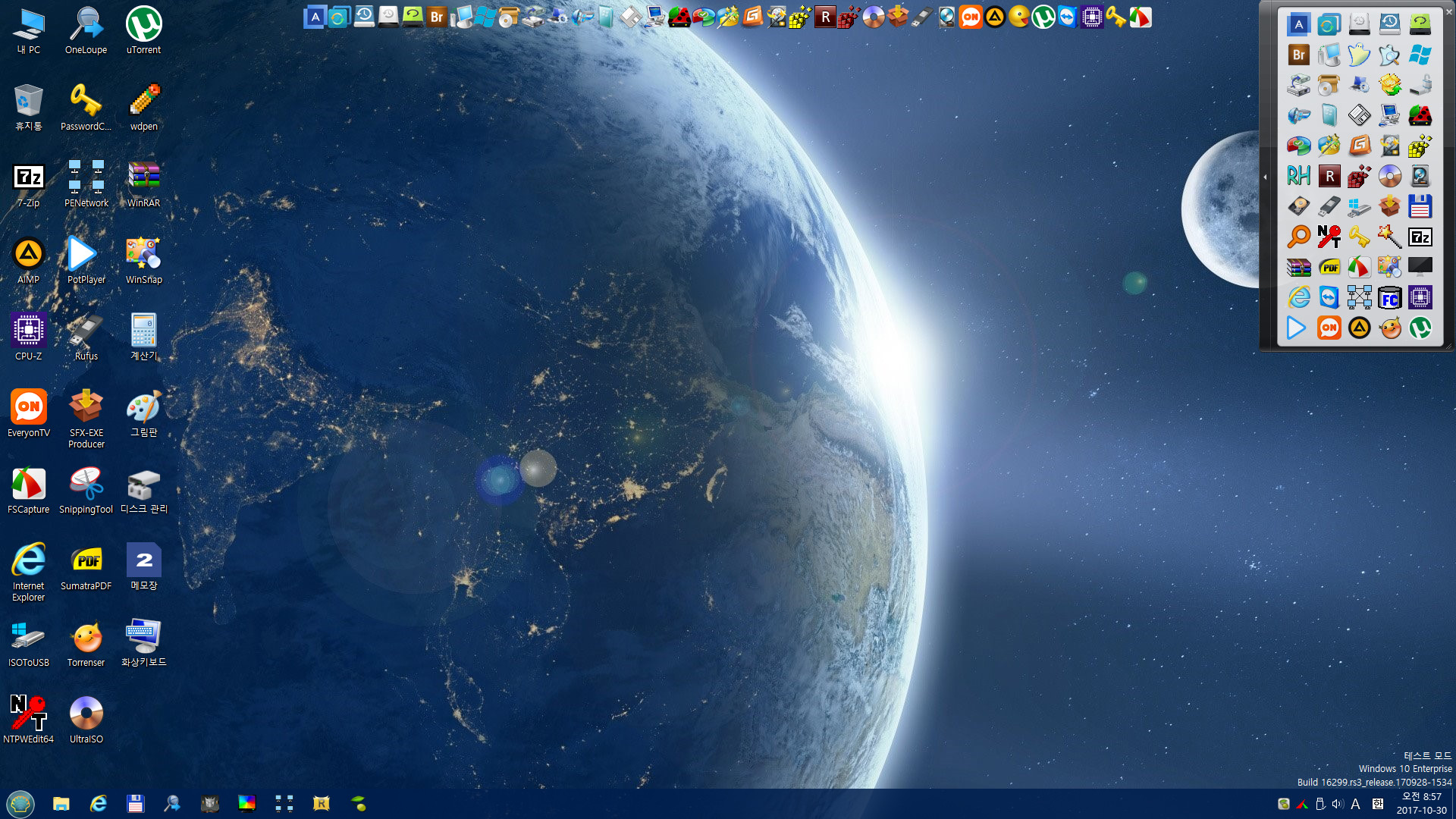Open the Internet Explorer desktop shortcut
The height and width of the screenshot is (819, 1456).
click(x=29, y=573)
